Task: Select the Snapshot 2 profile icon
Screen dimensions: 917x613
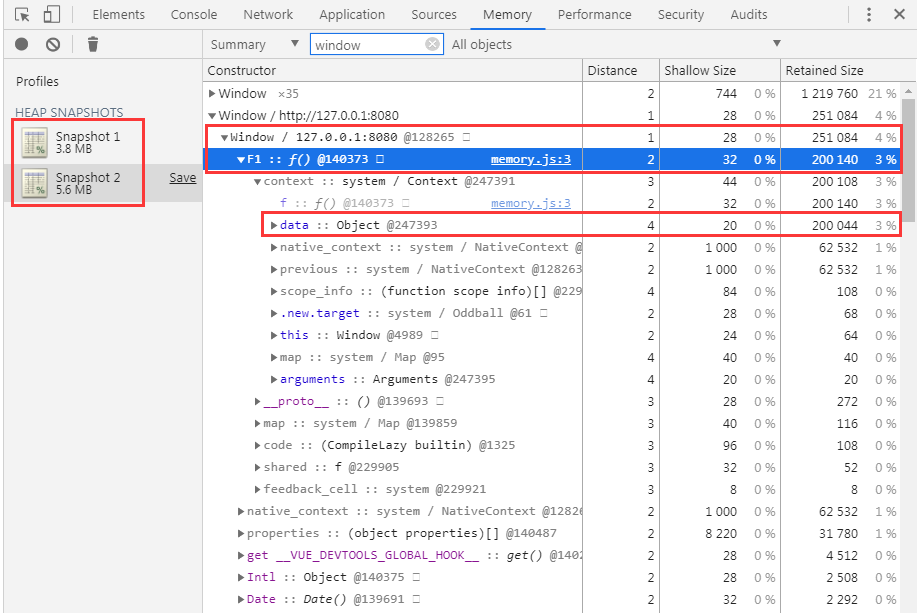Action: pyautogui.click(x=35, y=184)
